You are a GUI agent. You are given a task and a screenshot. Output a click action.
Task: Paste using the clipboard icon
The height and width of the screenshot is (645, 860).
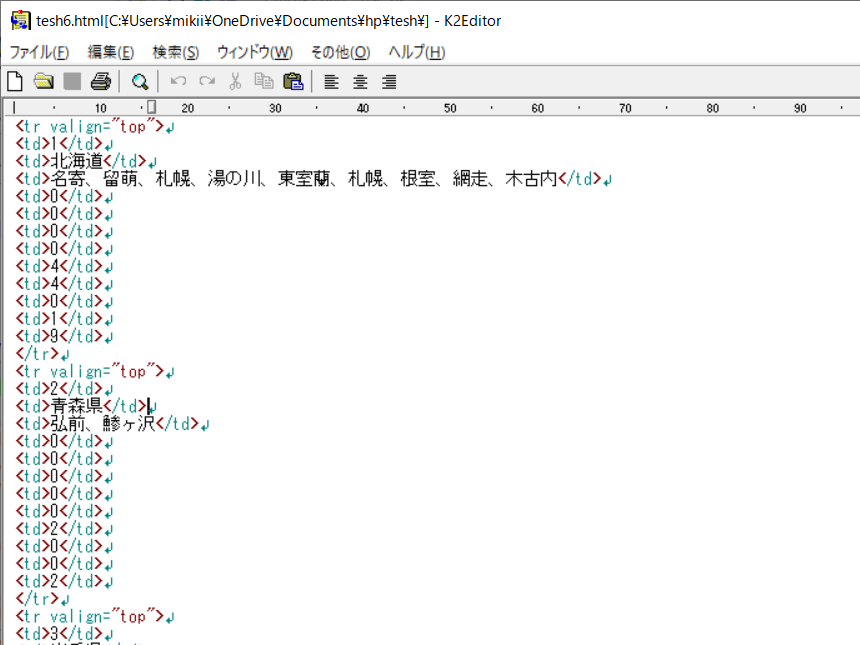point(293,81)
